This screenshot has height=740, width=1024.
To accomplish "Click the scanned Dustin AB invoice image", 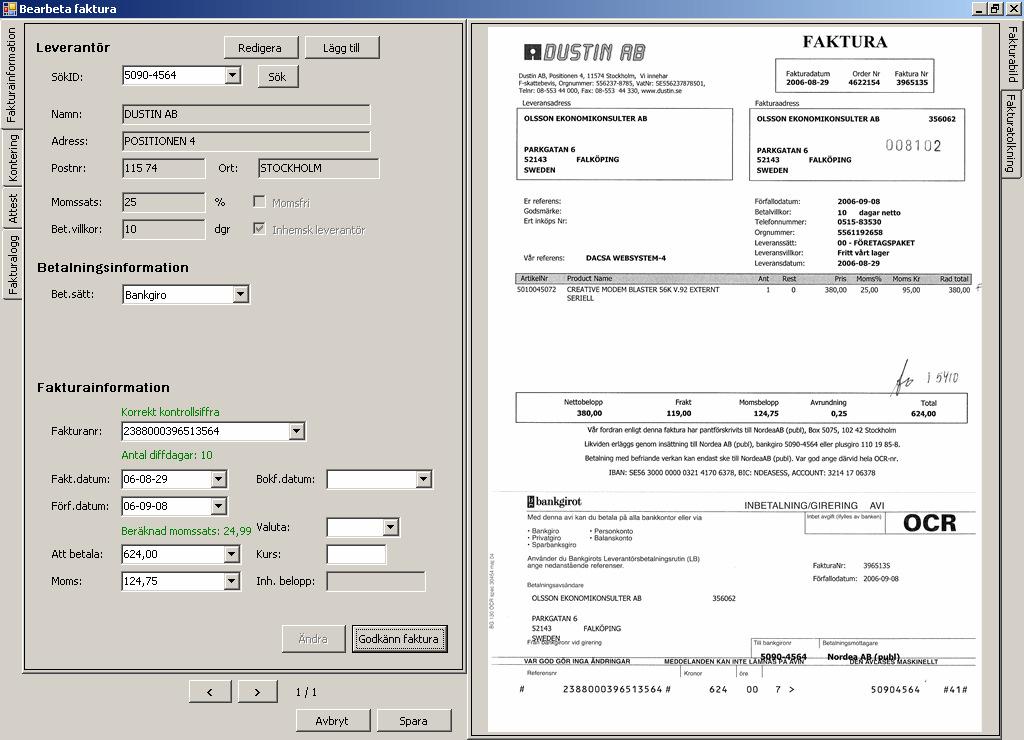I will (735, 379).
